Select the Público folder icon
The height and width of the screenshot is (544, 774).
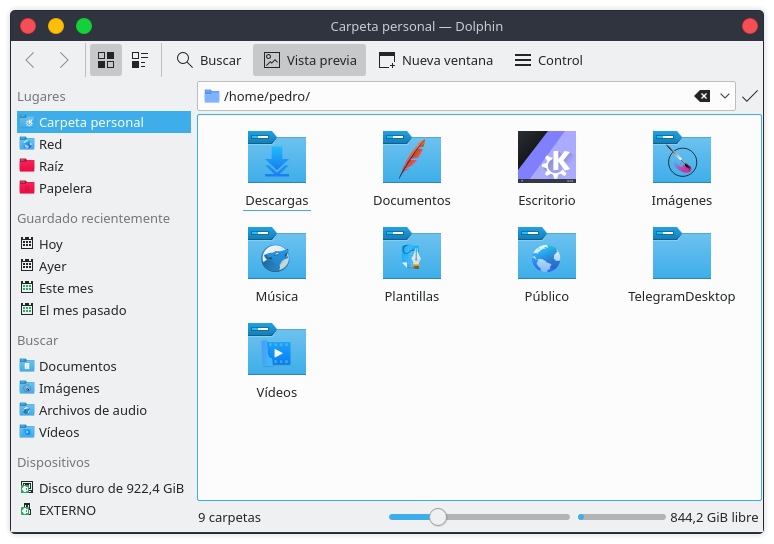click(x=546, y=253)
